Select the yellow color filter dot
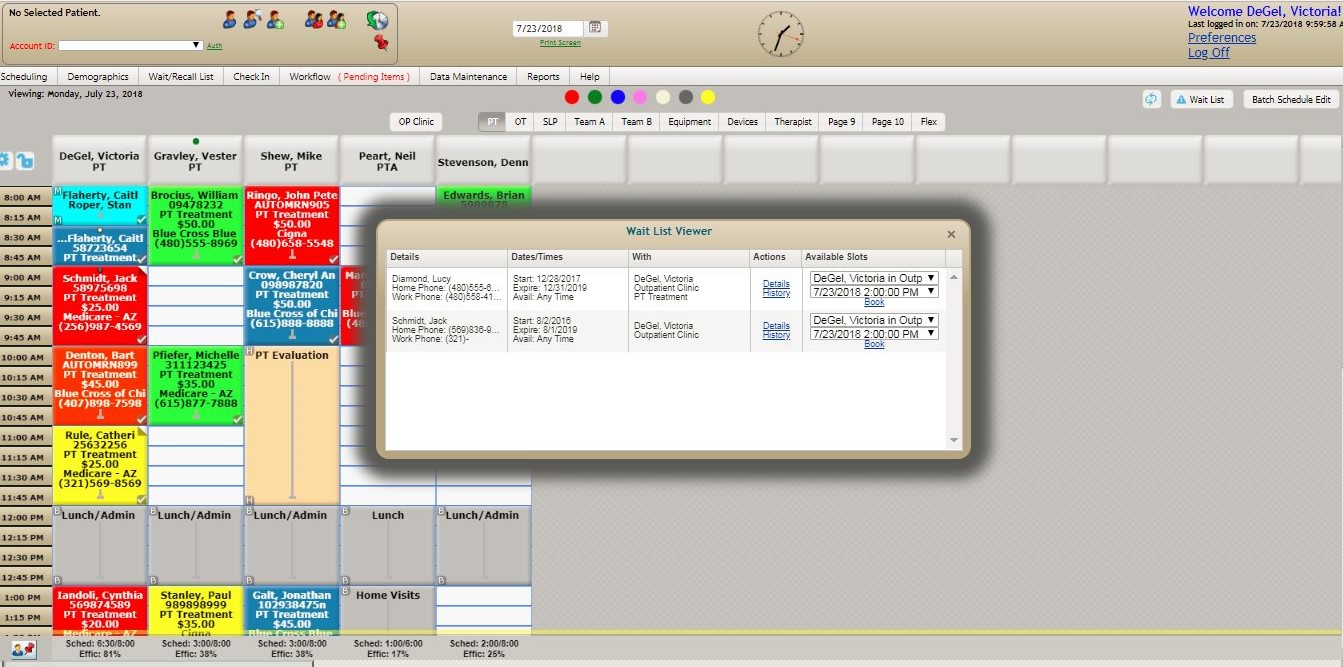This screenshot has height=667, width=1343. [708, 97]
